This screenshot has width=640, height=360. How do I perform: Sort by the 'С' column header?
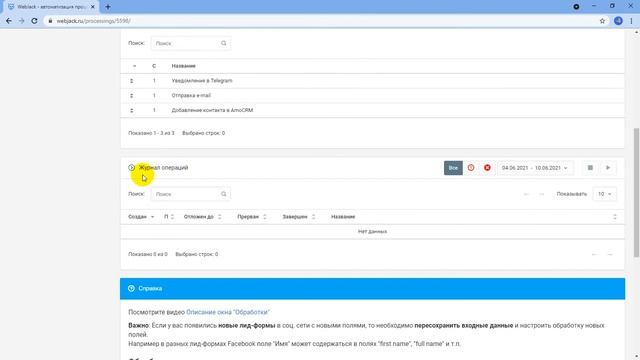[x=154, y=66]
